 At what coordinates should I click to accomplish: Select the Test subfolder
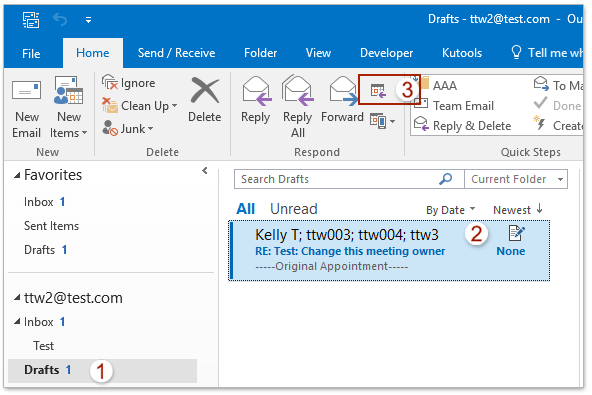(43, 346)
